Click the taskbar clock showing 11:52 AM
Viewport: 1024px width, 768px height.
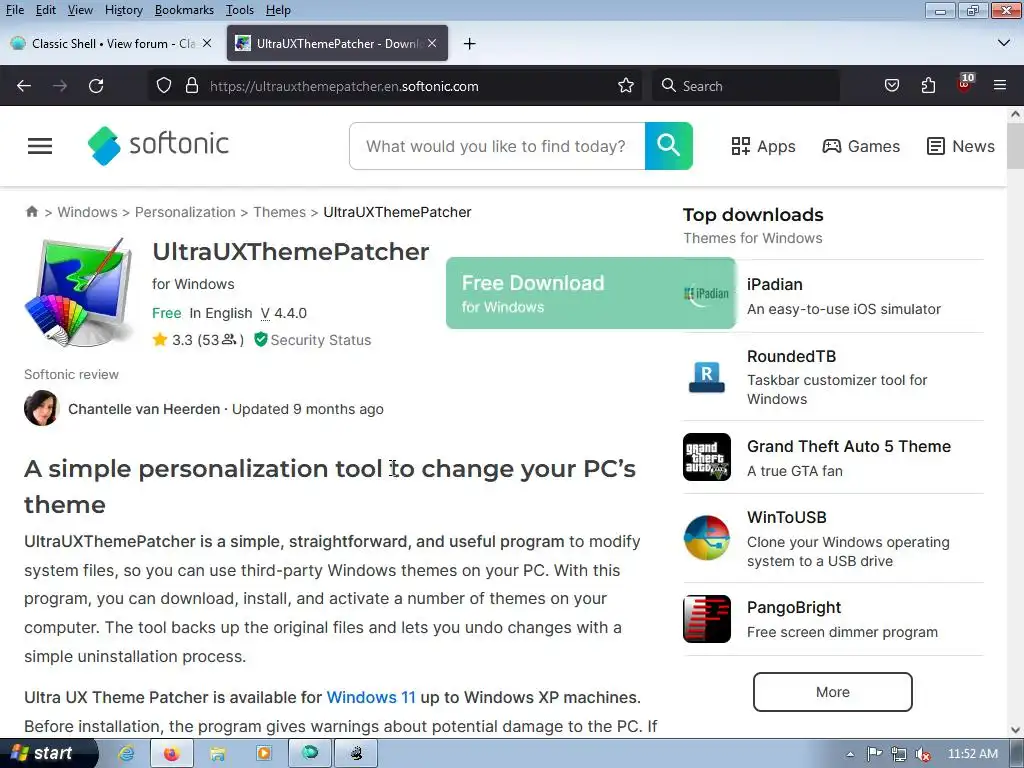[972, 754]
